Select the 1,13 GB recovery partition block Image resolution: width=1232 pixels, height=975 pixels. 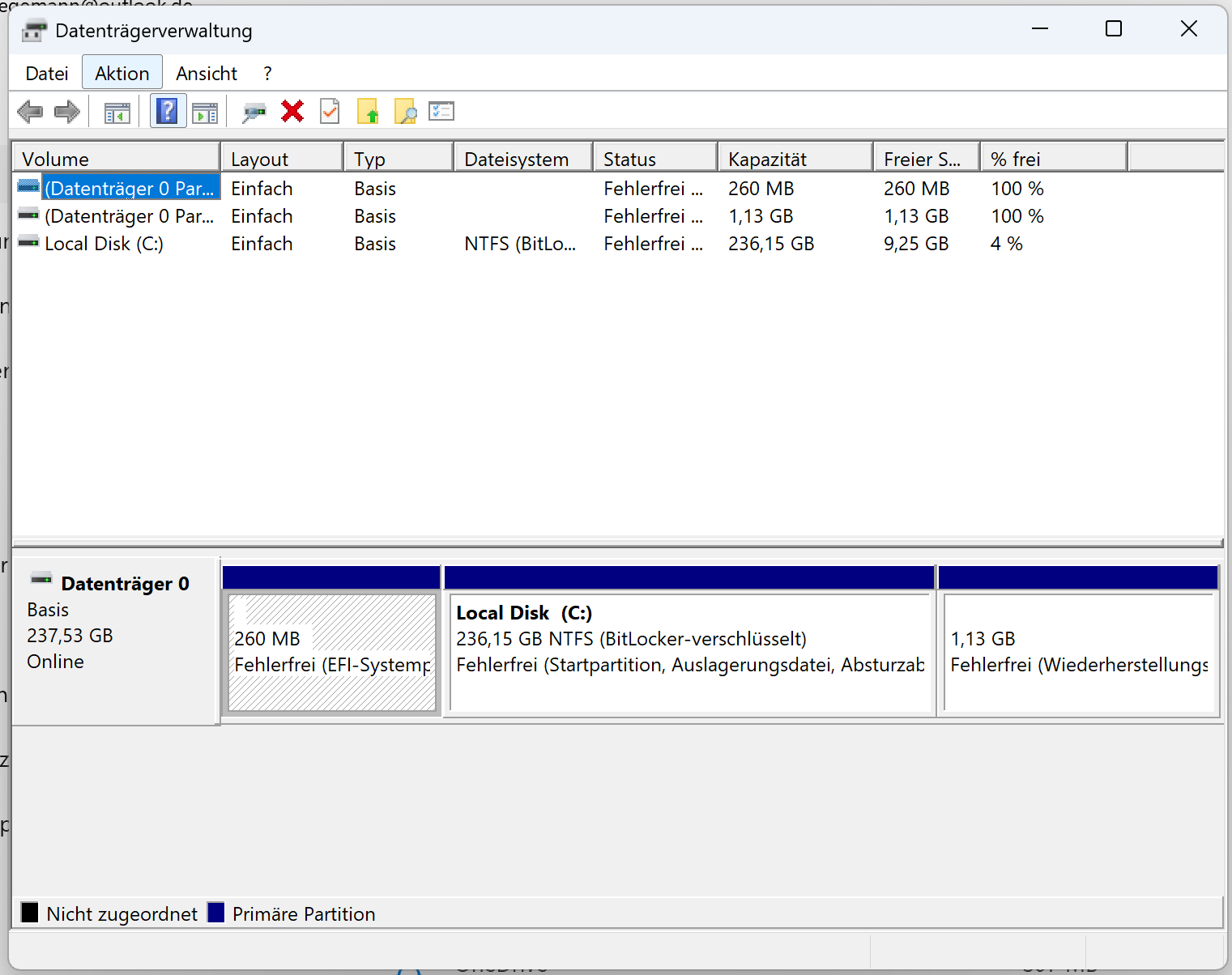(1078, 641)
